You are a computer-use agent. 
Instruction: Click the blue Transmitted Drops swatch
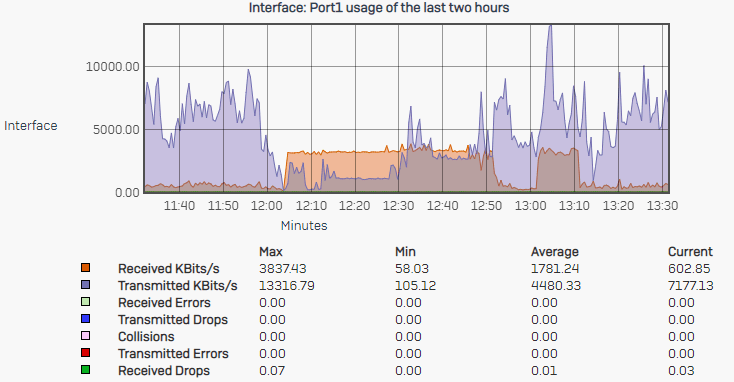85,319
